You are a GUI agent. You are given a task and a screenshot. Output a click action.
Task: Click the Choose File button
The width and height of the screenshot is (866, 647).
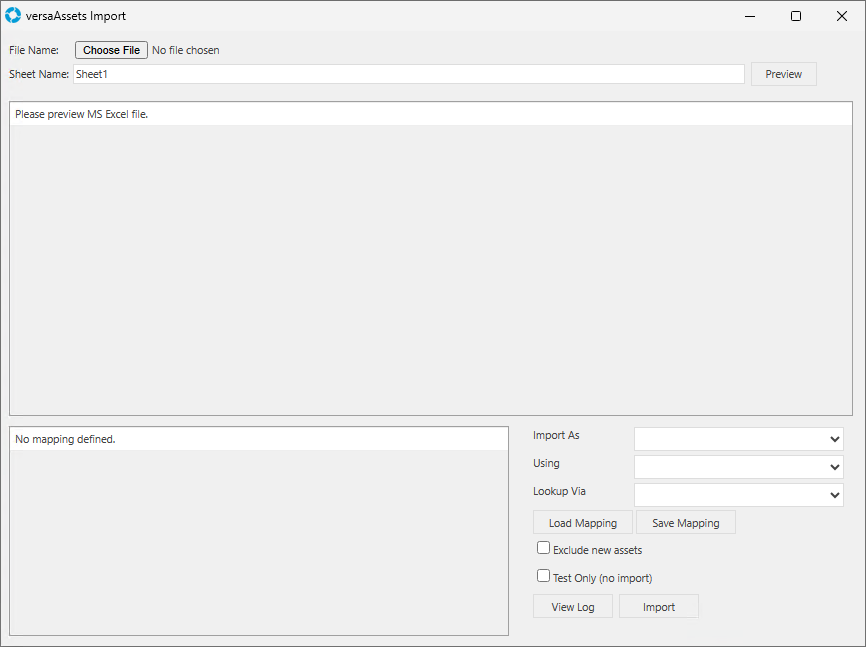(111, 50)
